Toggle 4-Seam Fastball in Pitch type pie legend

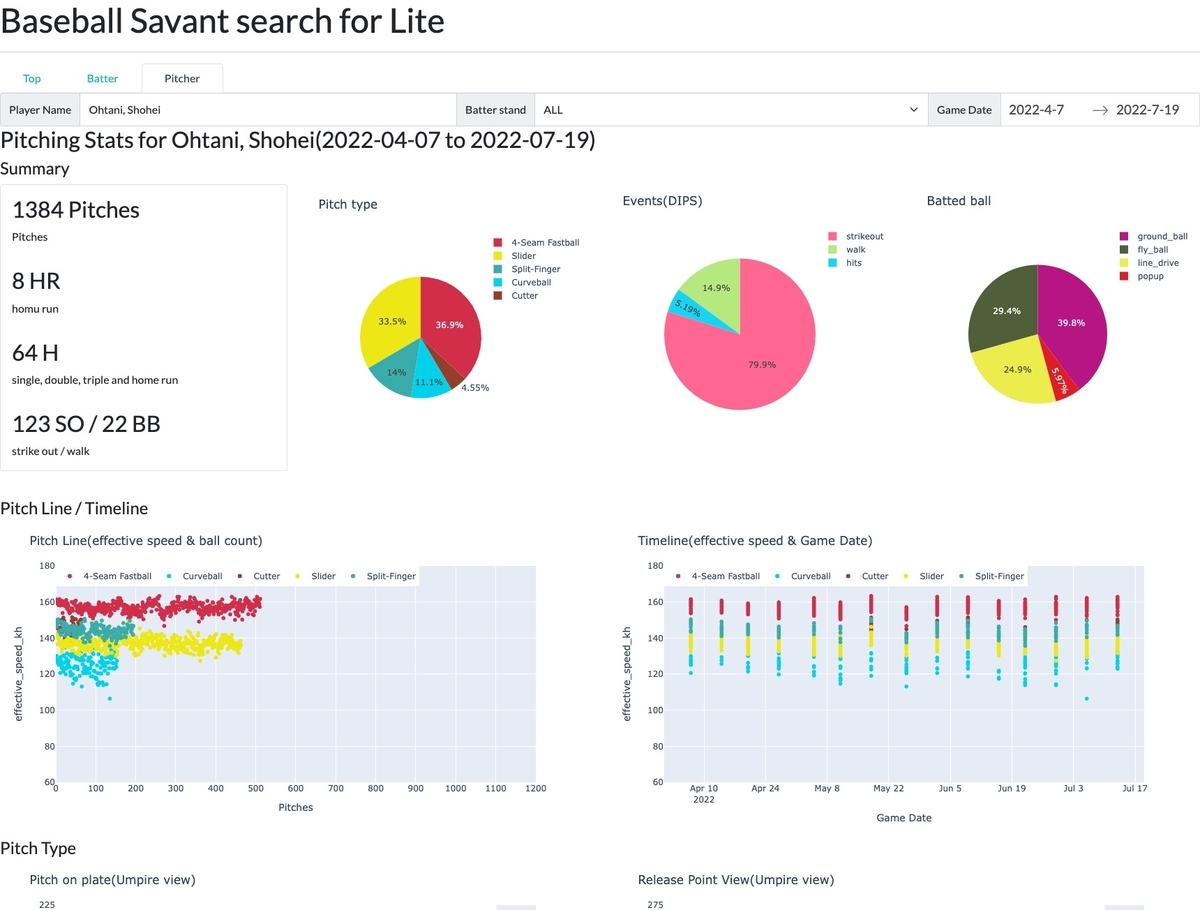[x=536, y=243]
